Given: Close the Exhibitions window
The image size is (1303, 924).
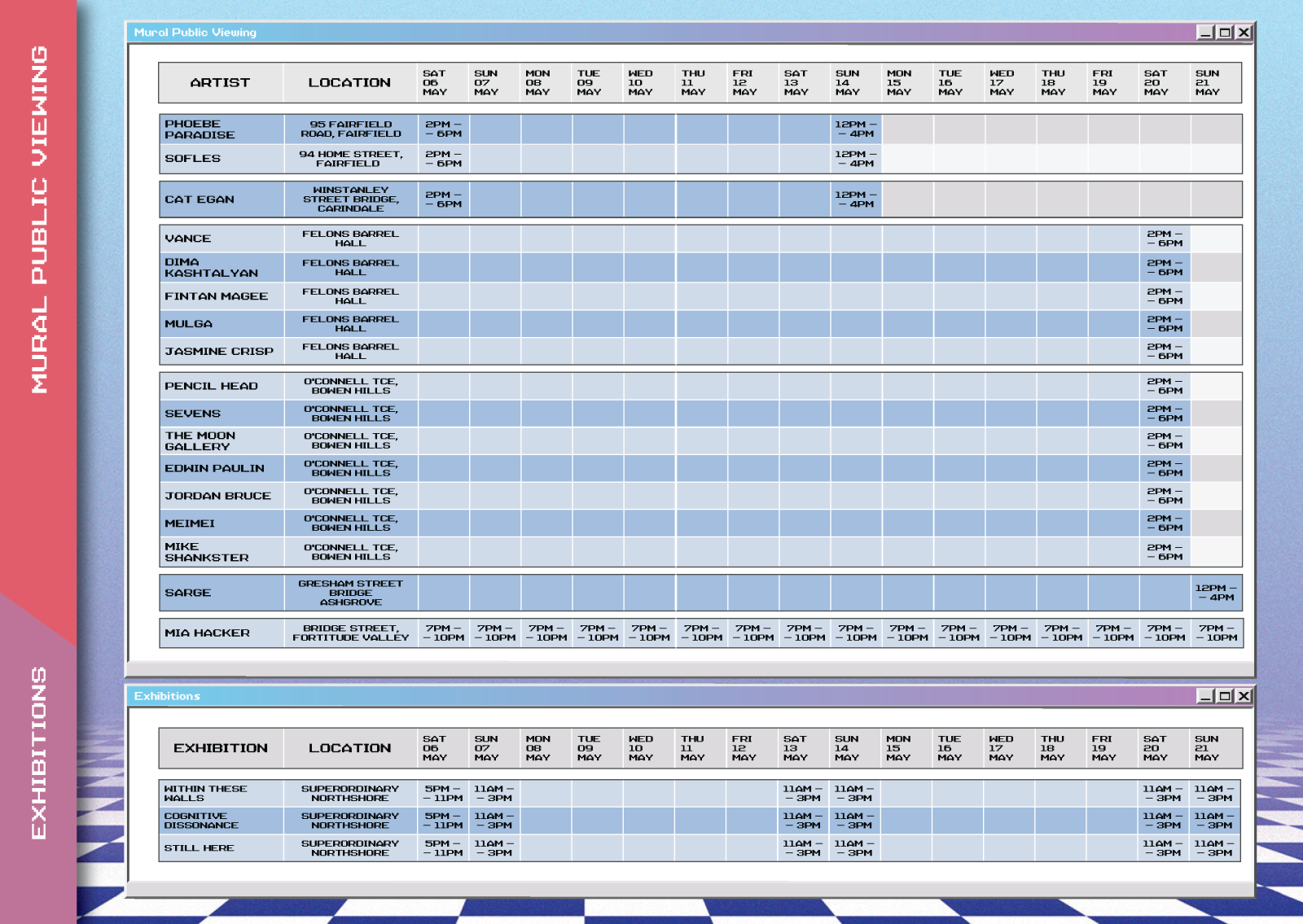Looking at the screenshot, I should click(x=1244, y=696).
